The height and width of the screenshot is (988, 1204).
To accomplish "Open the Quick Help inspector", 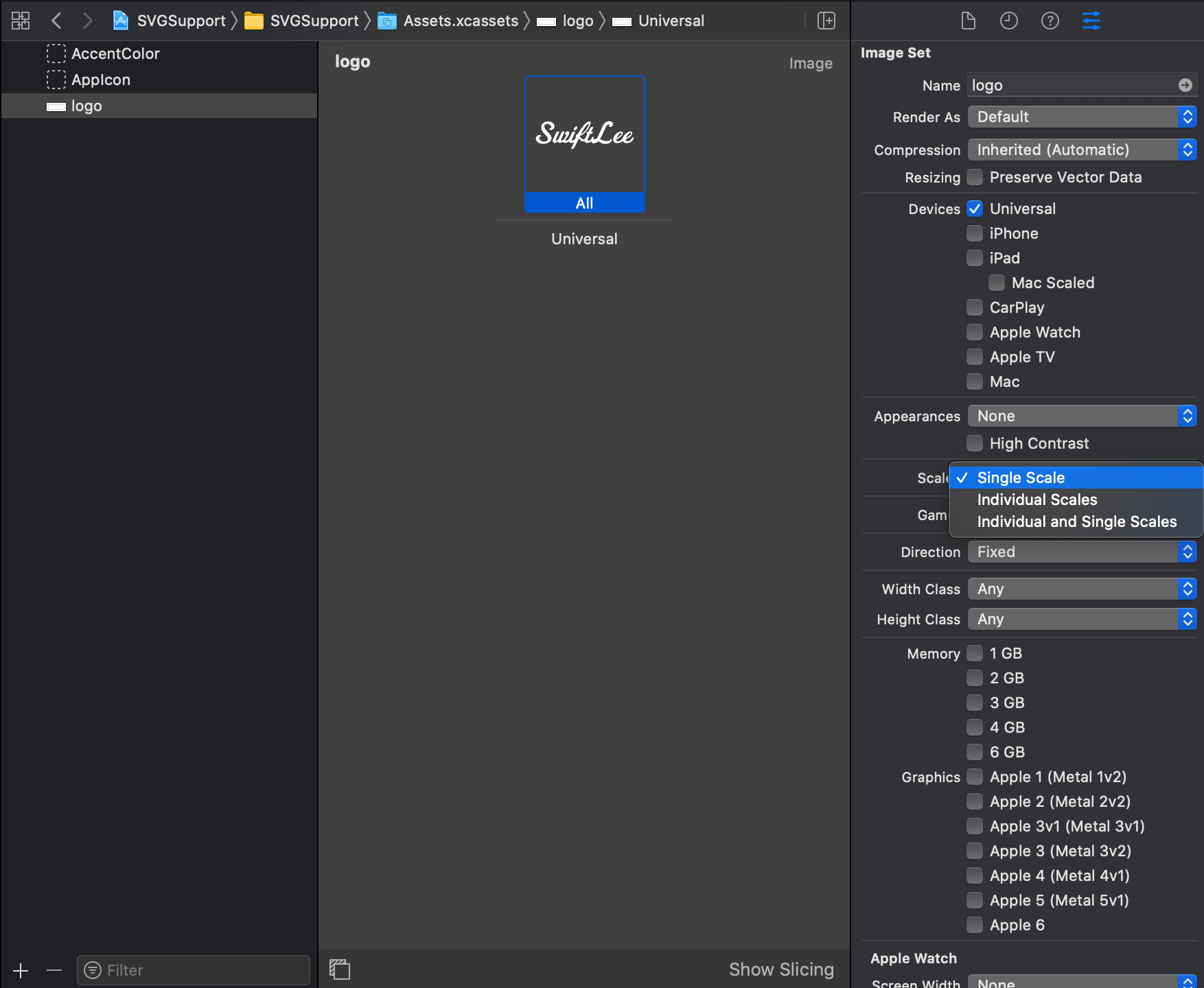I will (1050, 21).
